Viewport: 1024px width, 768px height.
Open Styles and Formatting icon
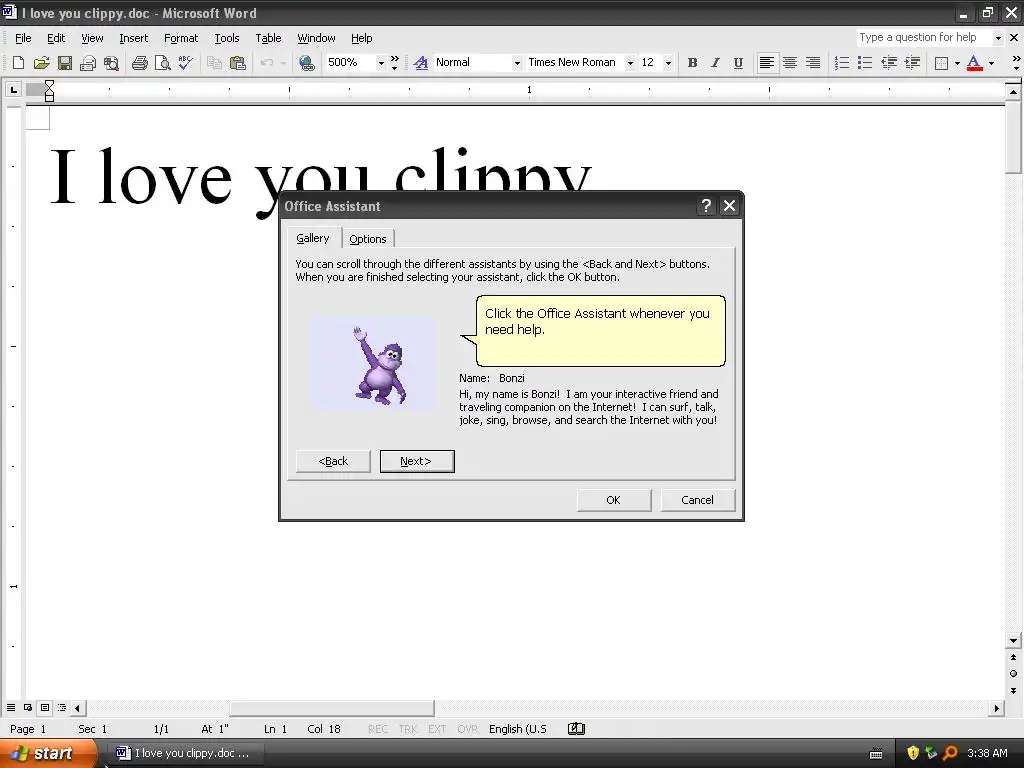421,63
